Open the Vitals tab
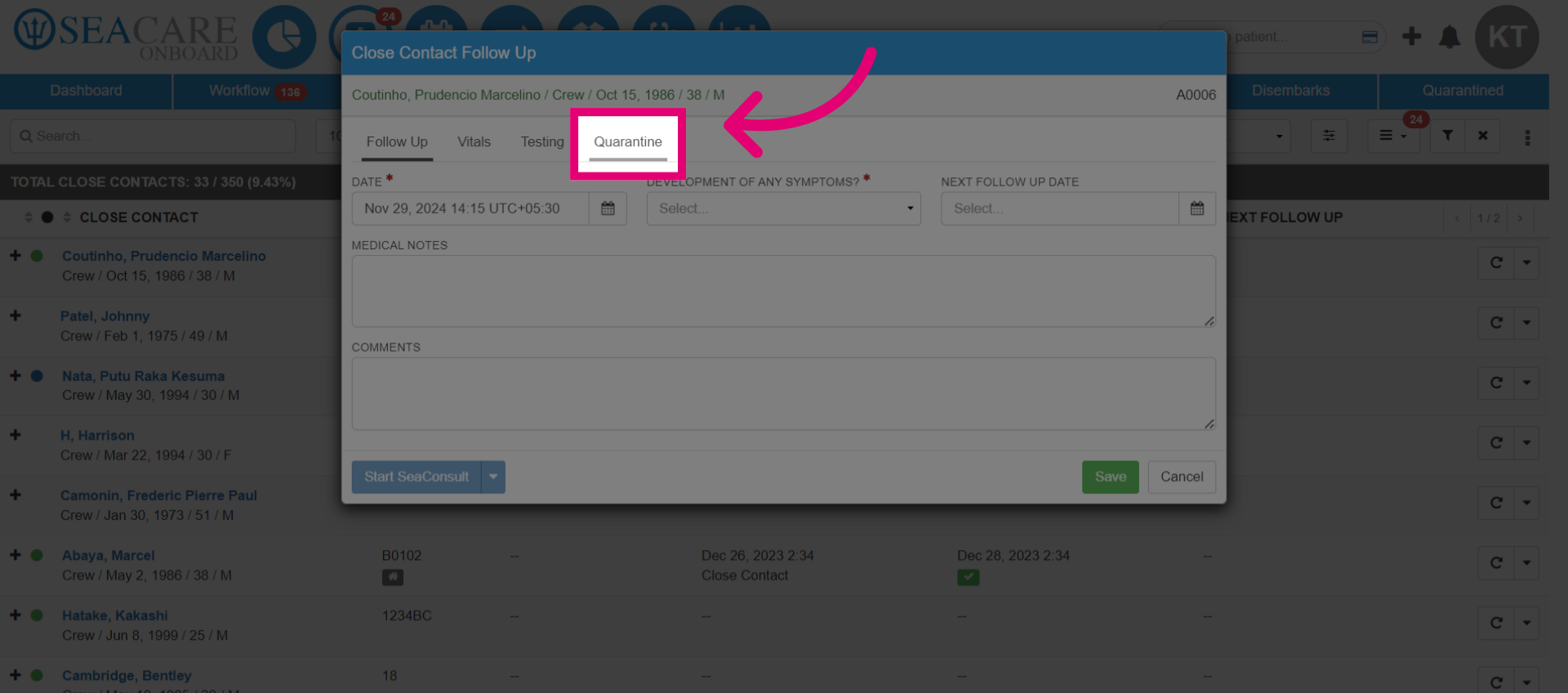The width and height of the screenshot is (1568, 693). coord(474,142)
